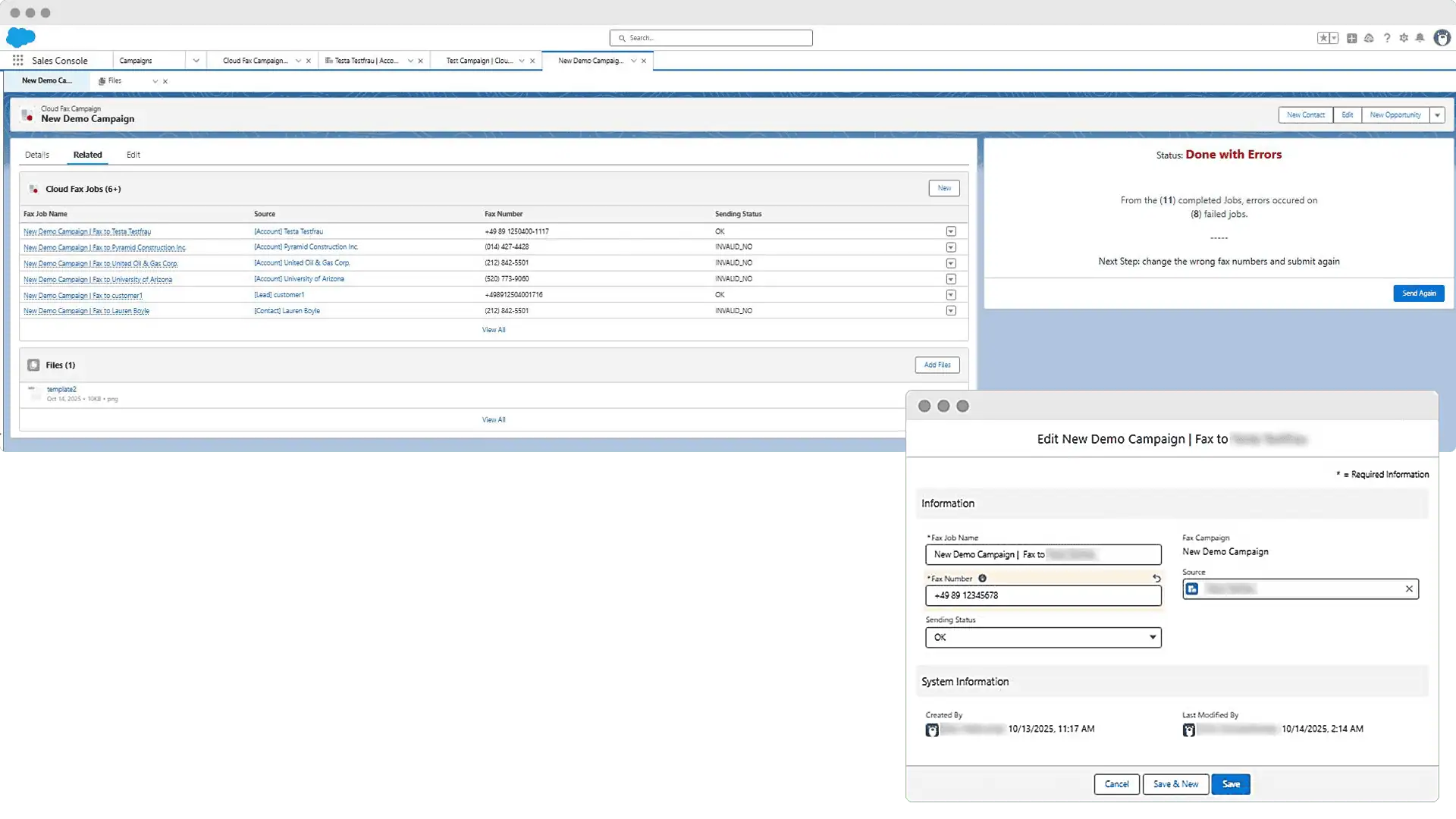Click into the Fax Number input field
Screen dimensions: 1456x819
[x=1043, y=596]
